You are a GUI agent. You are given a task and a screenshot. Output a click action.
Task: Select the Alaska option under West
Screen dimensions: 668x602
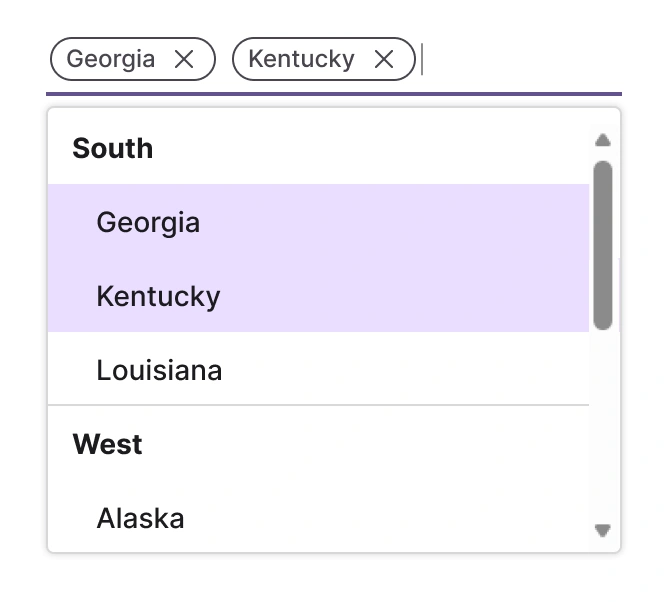tap(140, 518)
